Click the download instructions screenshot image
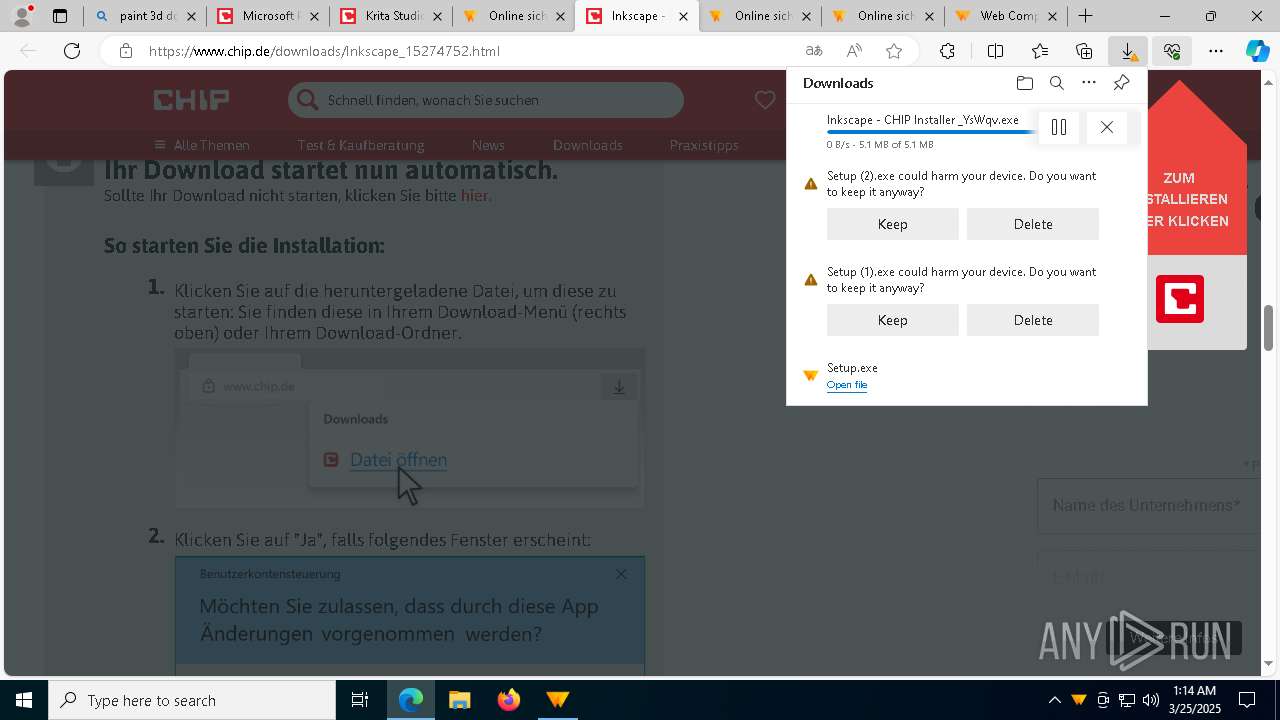 point(410,428)
